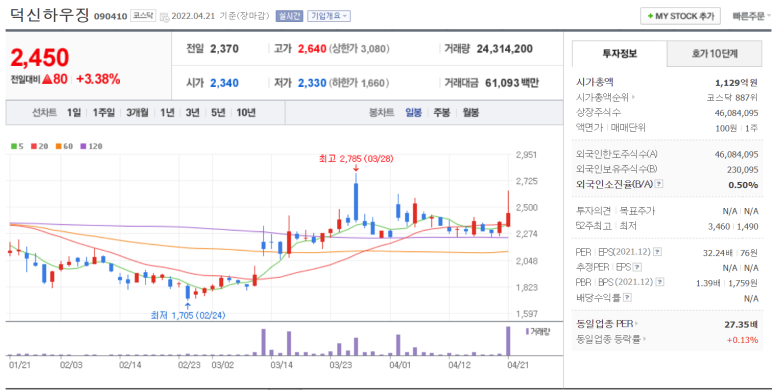This screenshot has height=390, width=773.
Task: Click the current price 2,450
Action: pos(40,58)
